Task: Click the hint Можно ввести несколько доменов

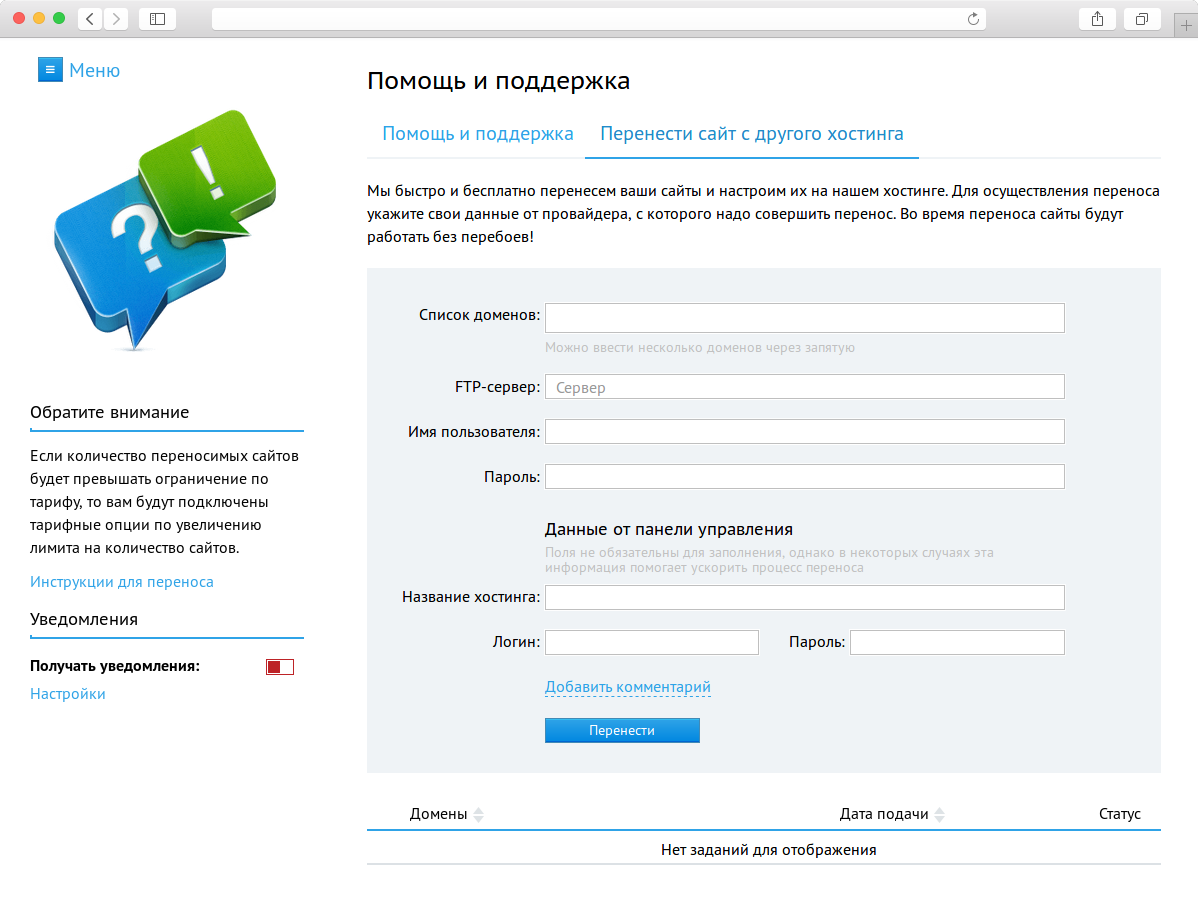Action: [x=700, y=348]
